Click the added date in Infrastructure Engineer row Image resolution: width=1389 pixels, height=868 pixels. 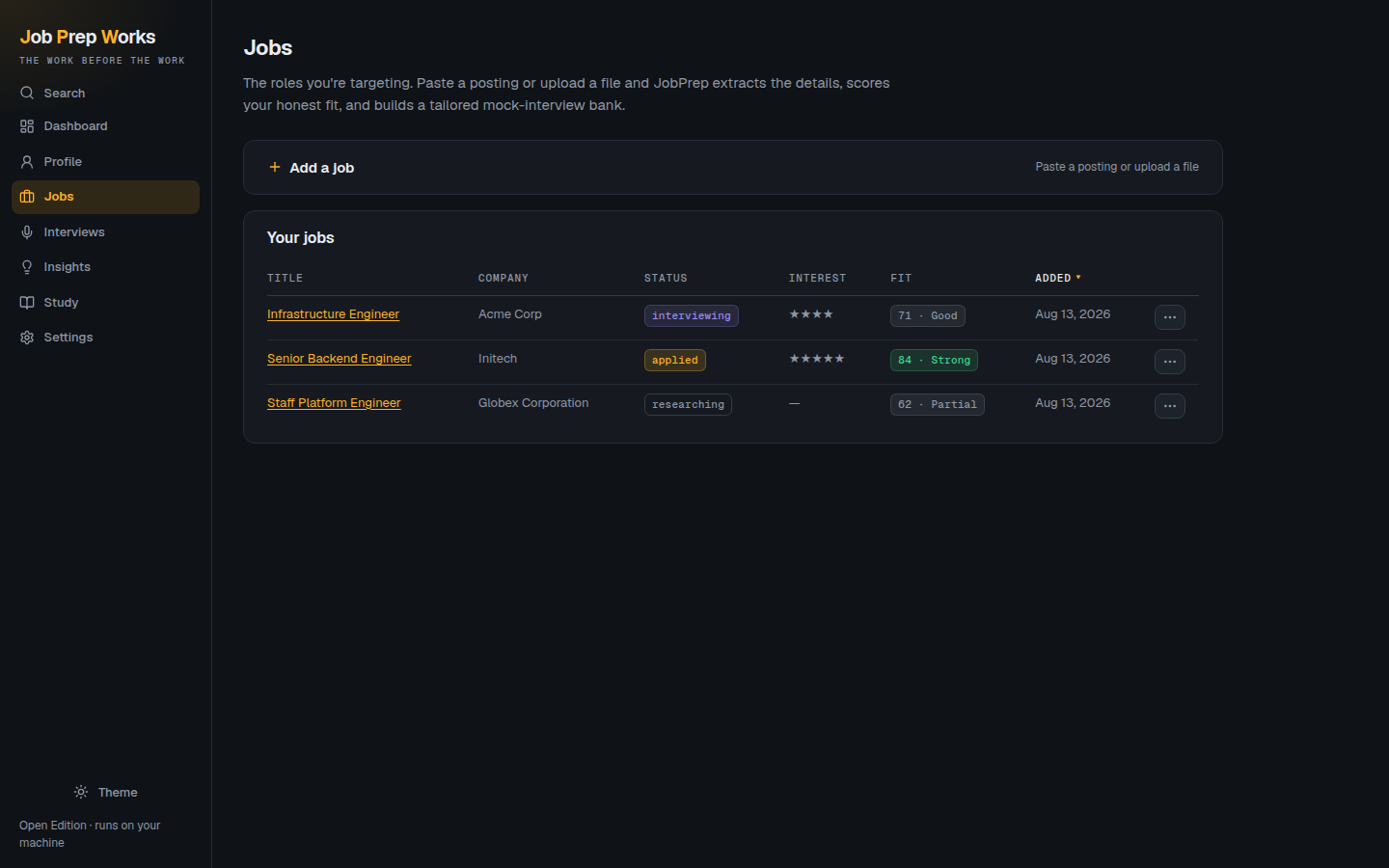pyautogui.click(x=1073, y=314)
